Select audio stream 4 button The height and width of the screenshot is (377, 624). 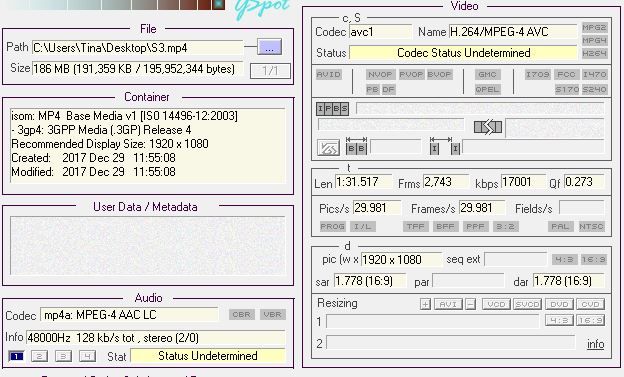pos(87,356)
